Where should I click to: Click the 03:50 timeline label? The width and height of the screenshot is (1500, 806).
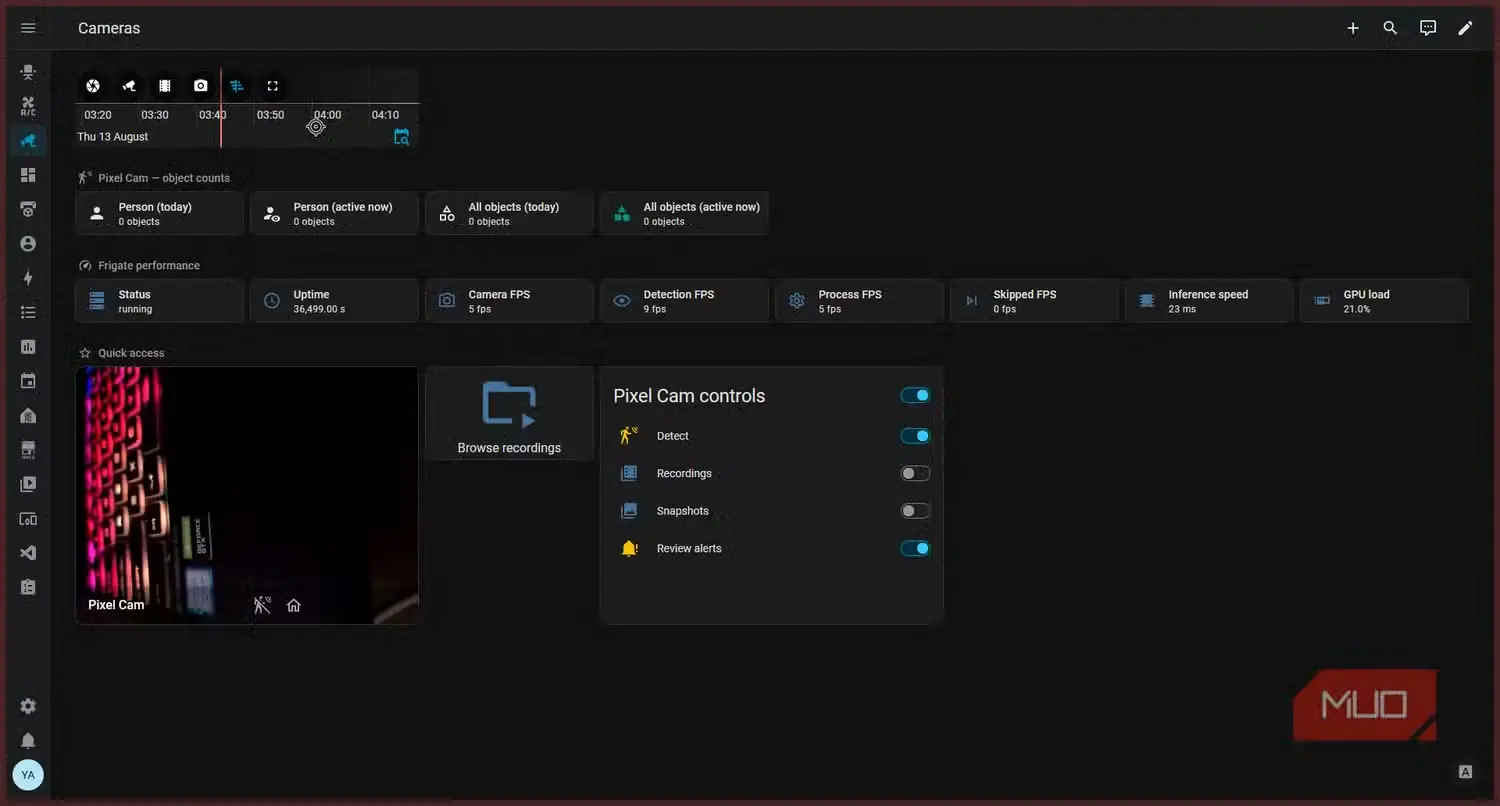tap(270, 115)
